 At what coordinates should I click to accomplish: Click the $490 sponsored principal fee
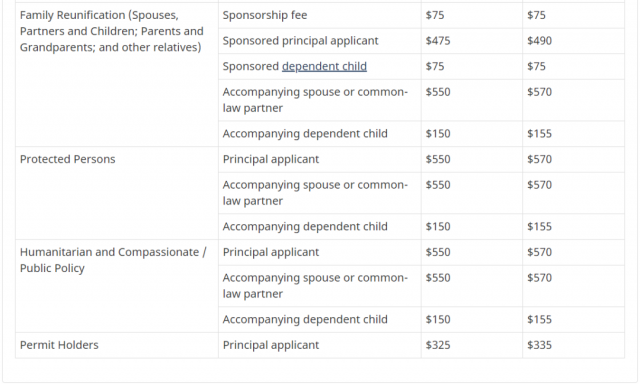539,41
